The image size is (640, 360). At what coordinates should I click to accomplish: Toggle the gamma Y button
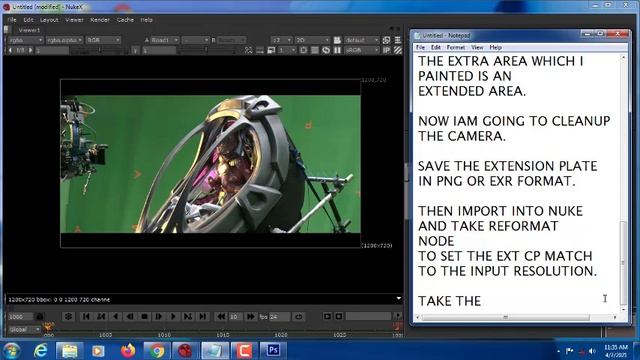tap(136, 50)
